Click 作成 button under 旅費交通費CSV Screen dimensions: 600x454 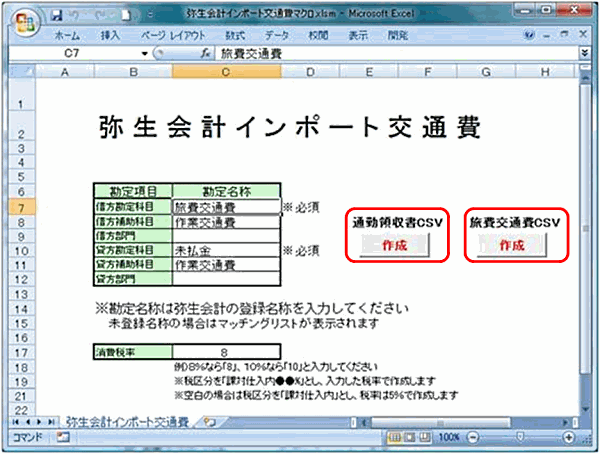point(512,245)
